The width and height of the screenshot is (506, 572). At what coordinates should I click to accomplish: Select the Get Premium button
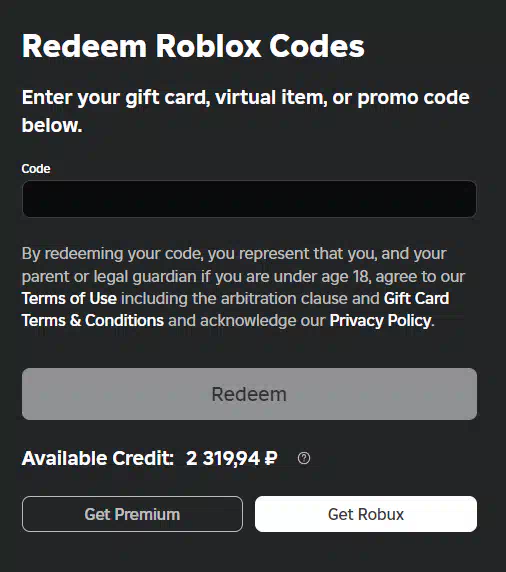[x=132, y=514]
